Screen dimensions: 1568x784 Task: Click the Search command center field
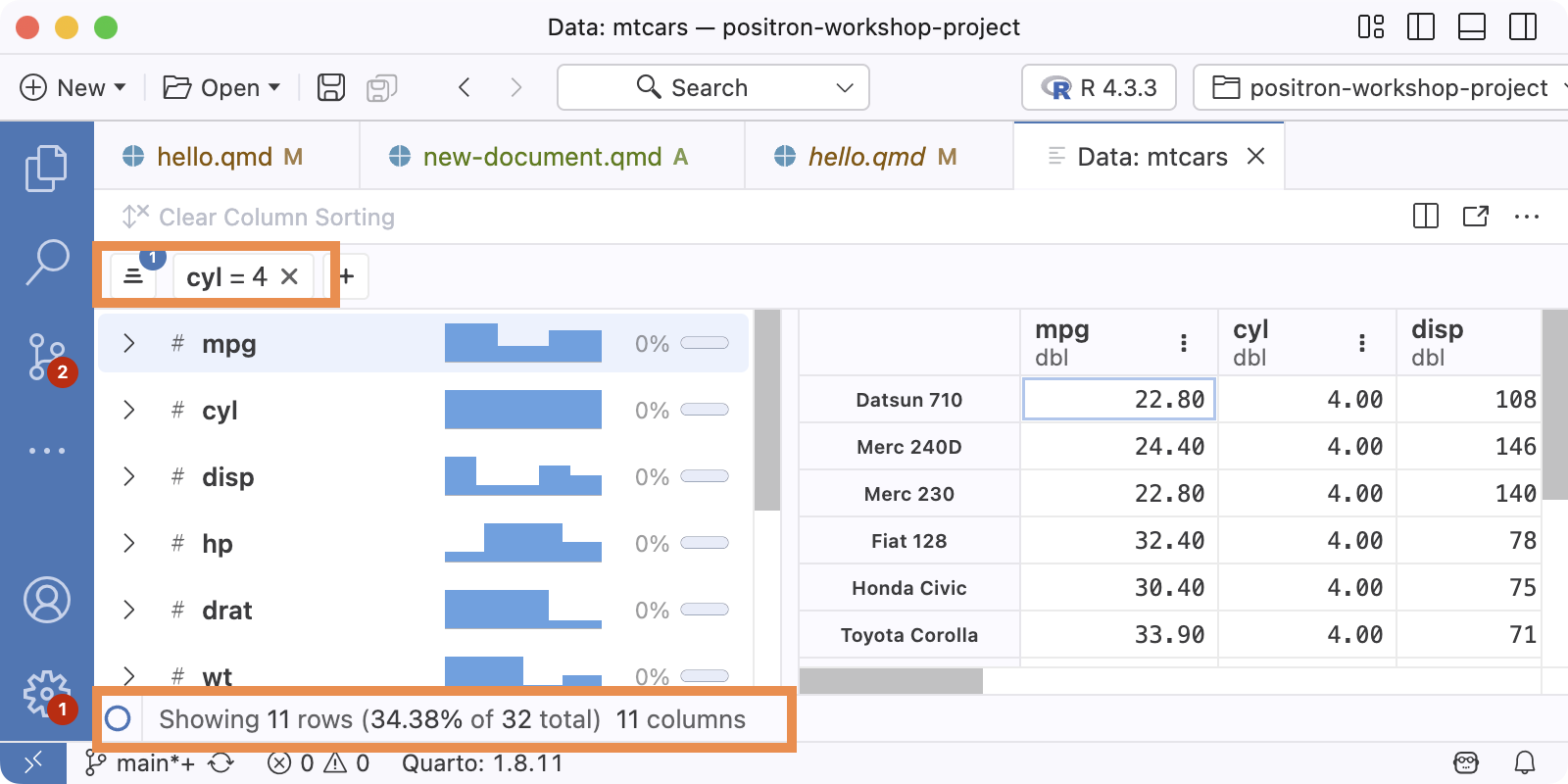click(713, 88)
